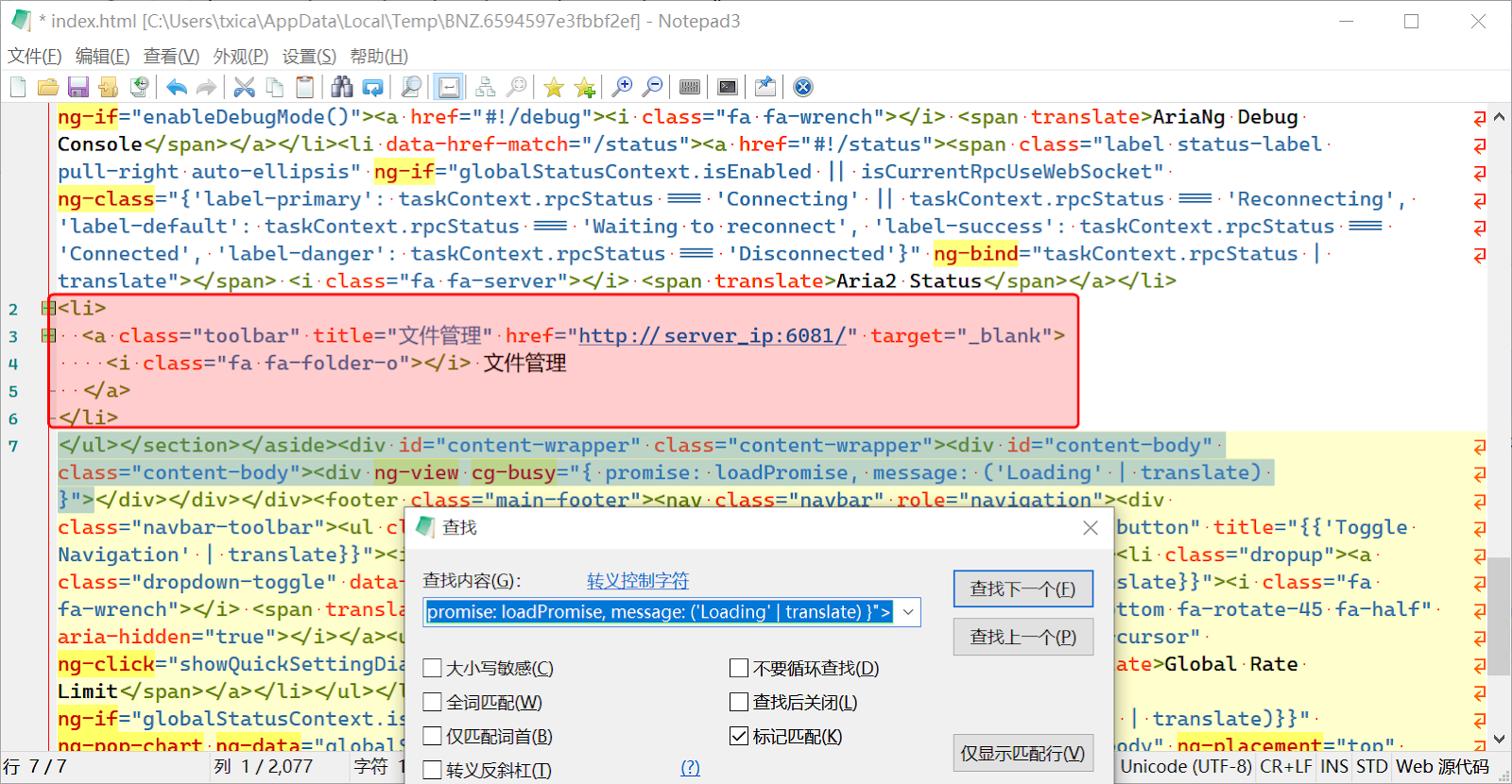Click the STD status bar entry

[x=1372, y=767]
